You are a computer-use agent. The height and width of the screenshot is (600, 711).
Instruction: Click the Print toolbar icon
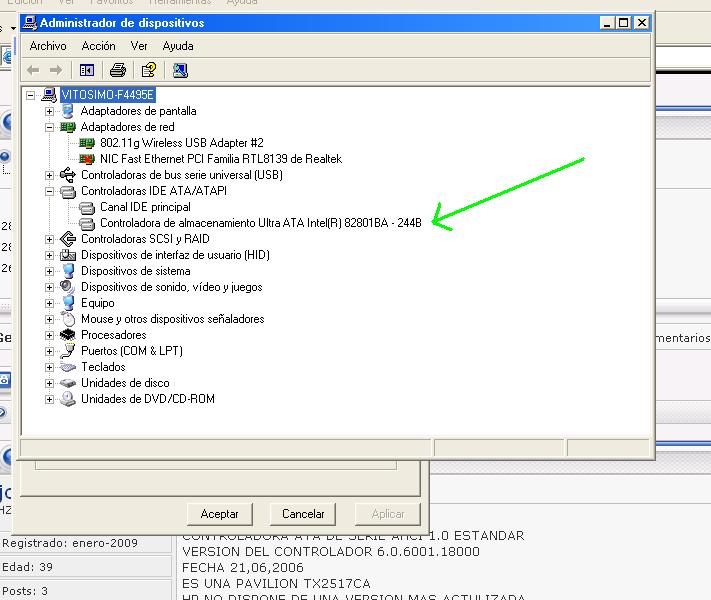coord(118,70)
